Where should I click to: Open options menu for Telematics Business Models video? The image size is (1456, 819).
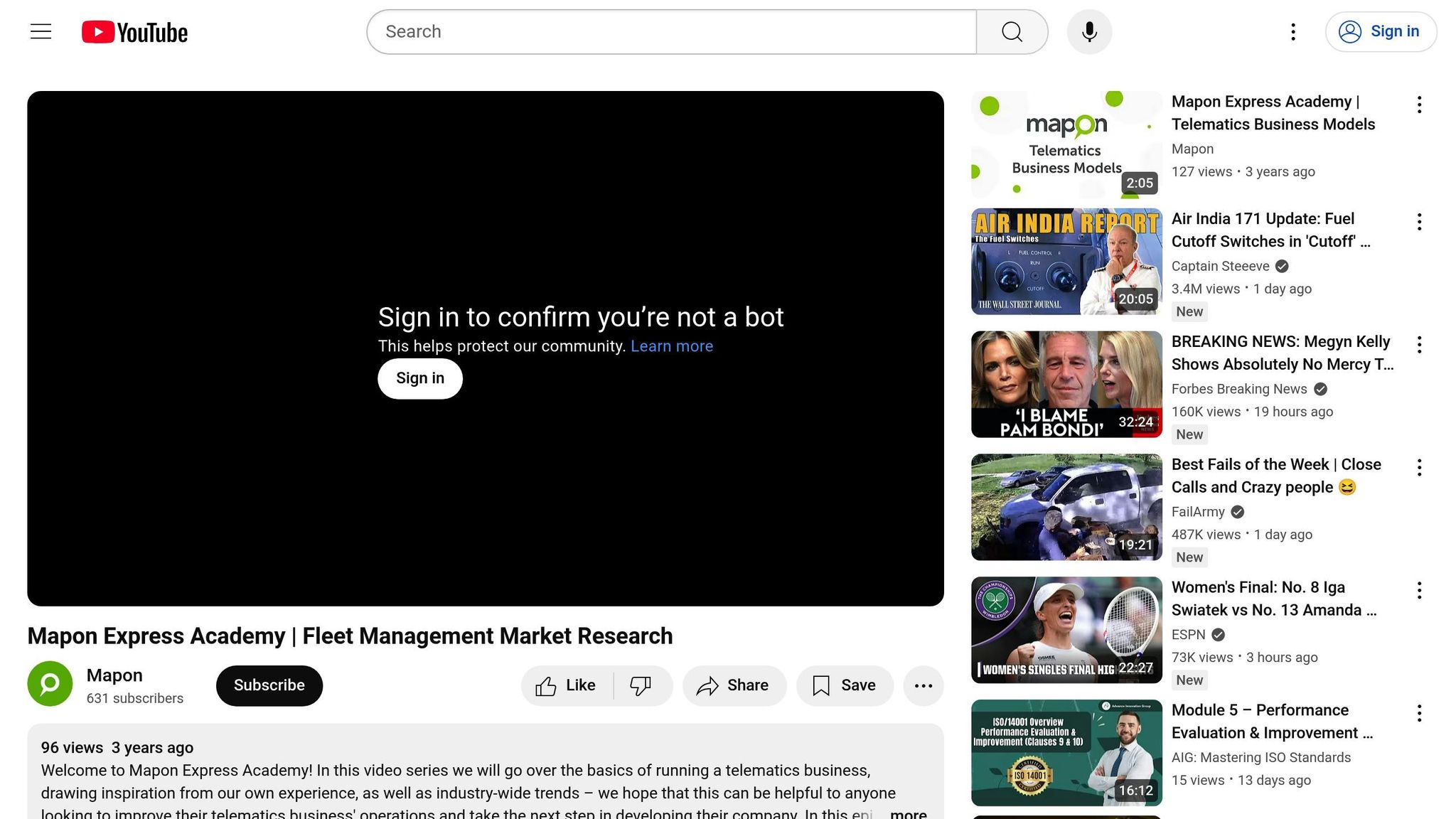pos(1419,105)
